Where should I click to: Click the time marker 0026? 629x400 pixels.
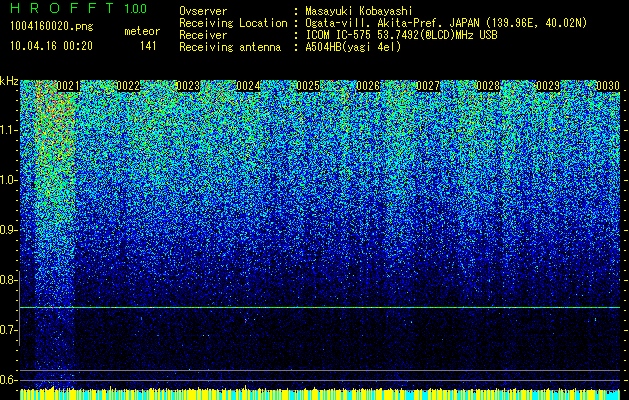[x=368, y=86]
